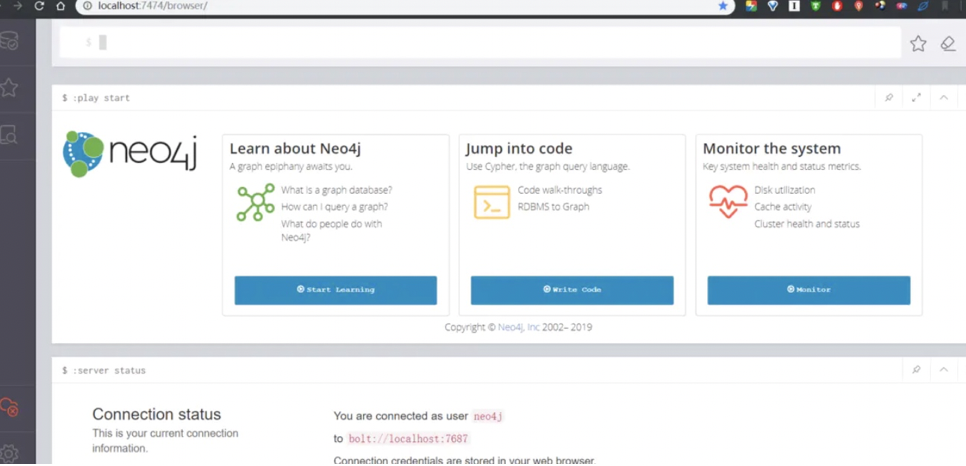966x466 pixels.
Task: Click 'Key system health and status metrics.' text
Action: (x=782, y=166)
